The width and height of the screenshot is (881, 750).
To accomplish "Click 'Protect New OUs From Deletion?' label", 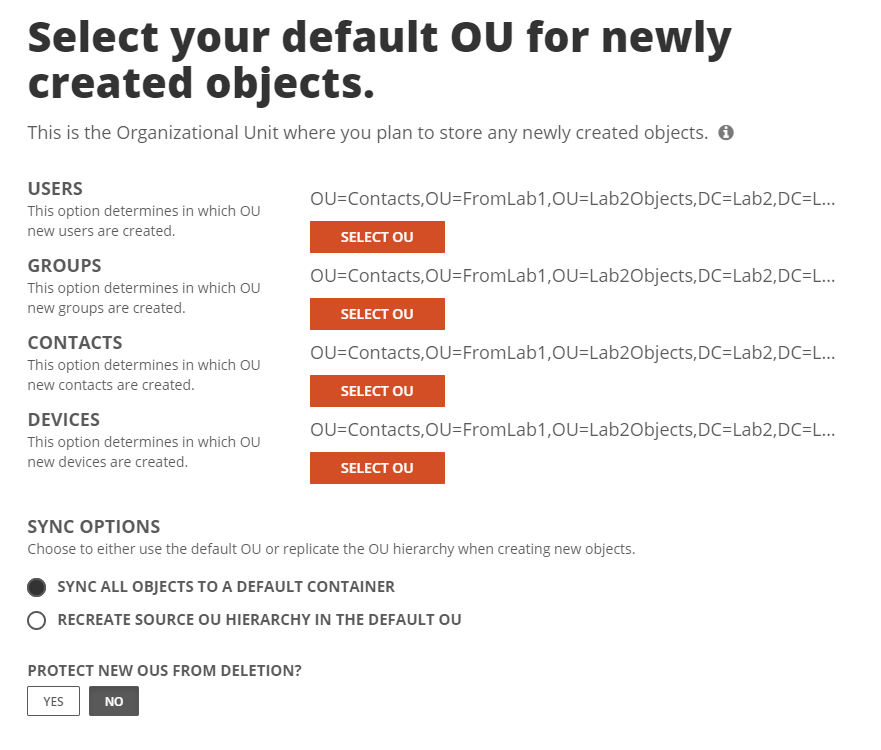I will coord(164,671).
